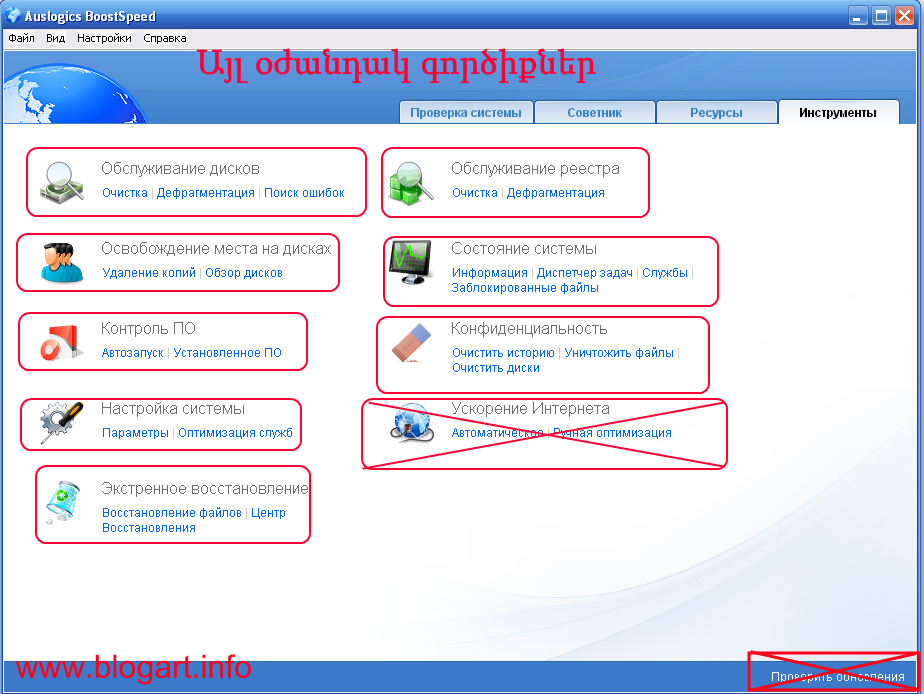This screenshot has width=924, height=694.
Task: Click Очистка under Обслуживание дисков
Action: 125,193
